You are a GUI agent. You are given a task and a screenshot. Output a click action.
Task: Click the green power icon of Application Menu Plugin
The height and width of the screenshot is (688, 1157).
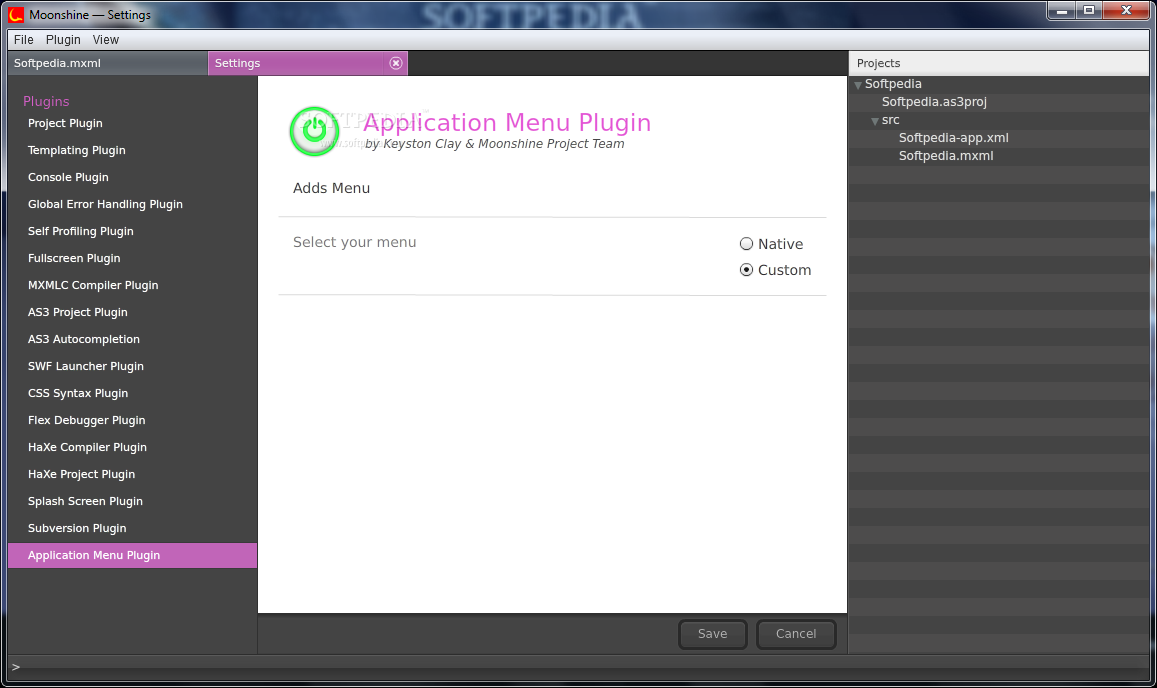tap(314, 131)
